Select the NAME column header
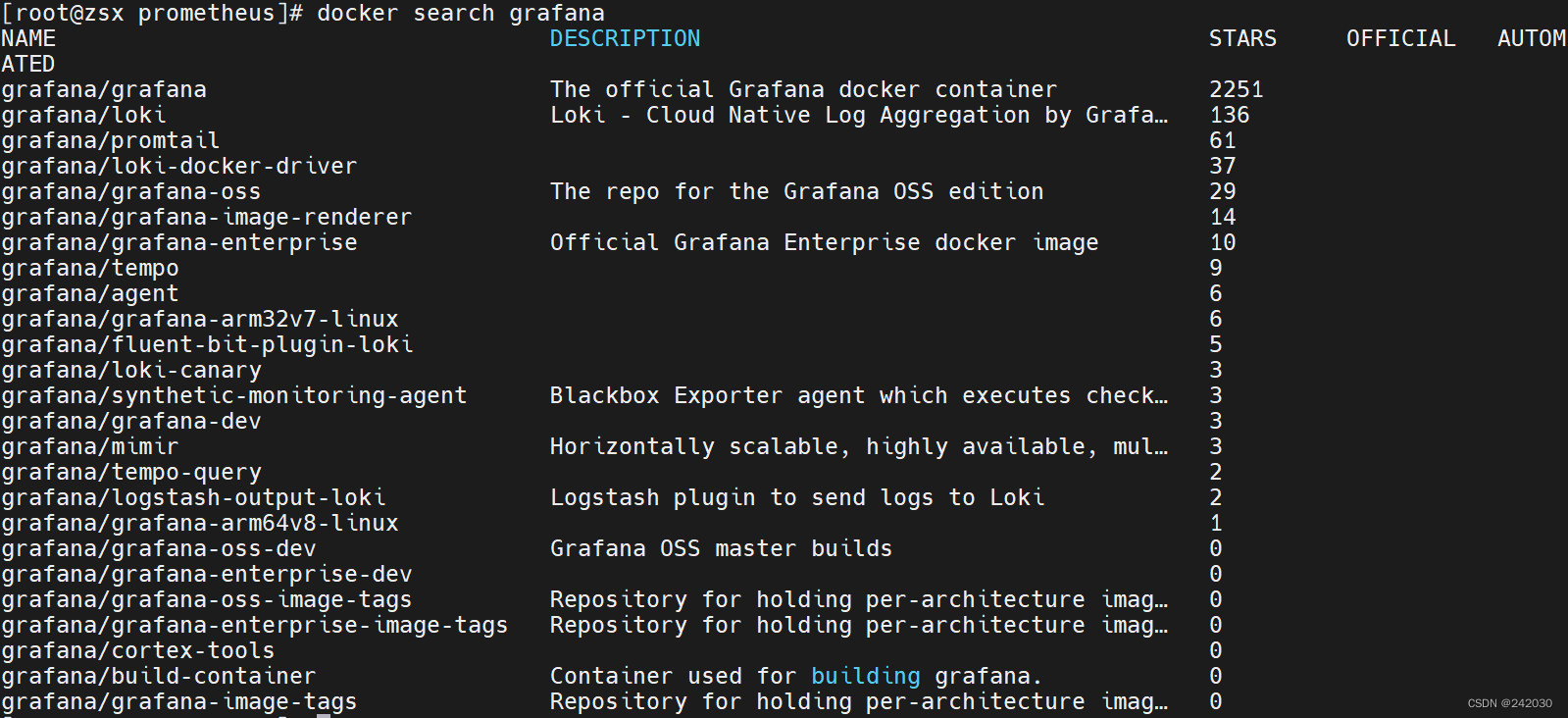The image size is (1568, 718). click(x=28, y=39)
